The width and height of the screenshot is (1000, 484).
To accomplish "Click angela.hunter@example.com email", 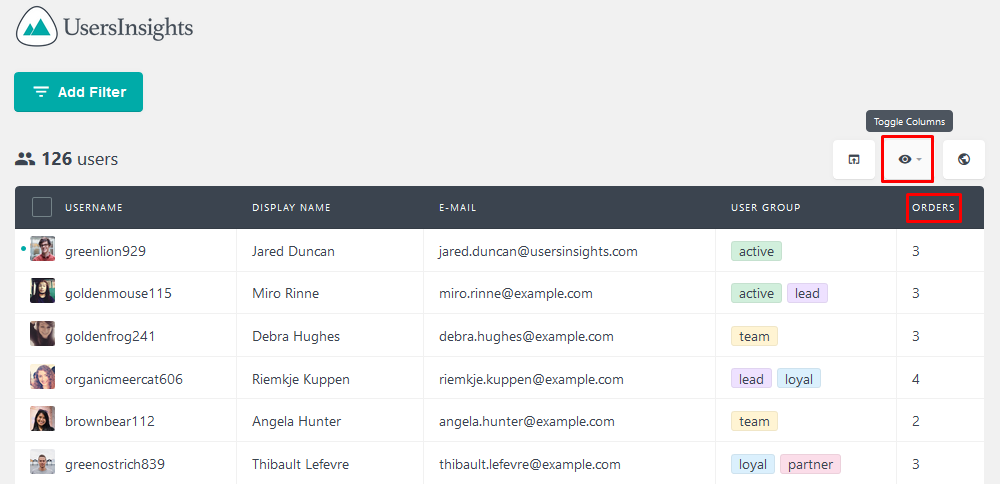I will (x=527, y=422).
